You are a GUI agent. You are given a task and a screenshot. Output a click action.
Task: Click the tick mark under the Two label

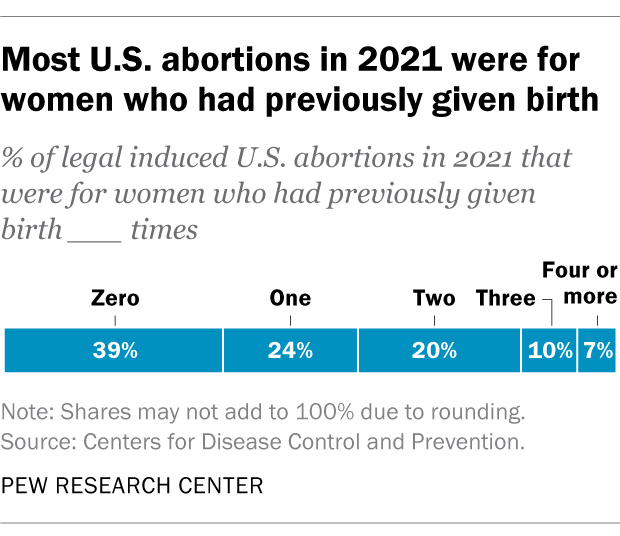coord(434,321)
